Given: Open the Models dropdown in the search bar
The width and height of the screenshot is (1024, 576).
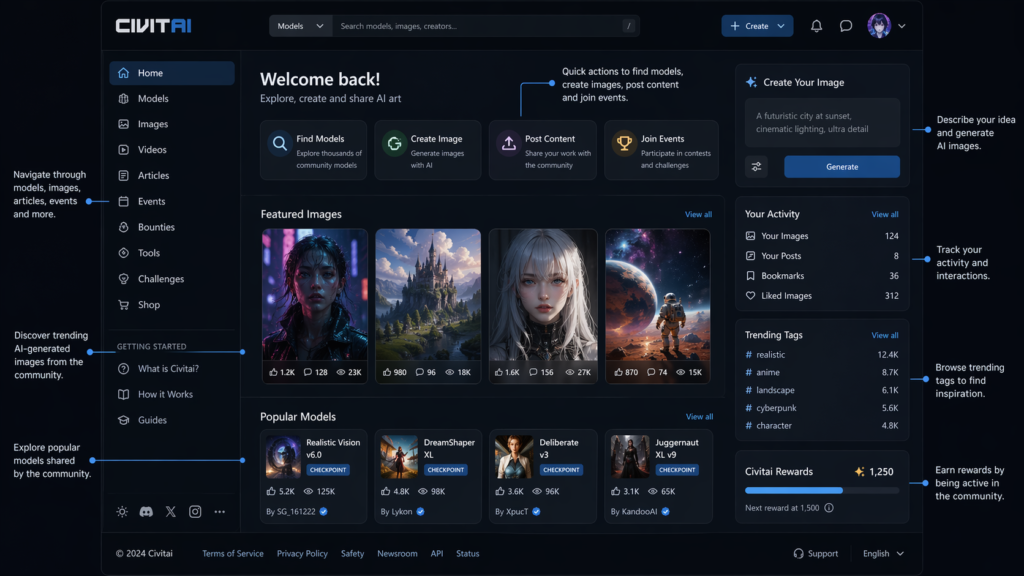Looking at the screenshot, I should [300, 25].
